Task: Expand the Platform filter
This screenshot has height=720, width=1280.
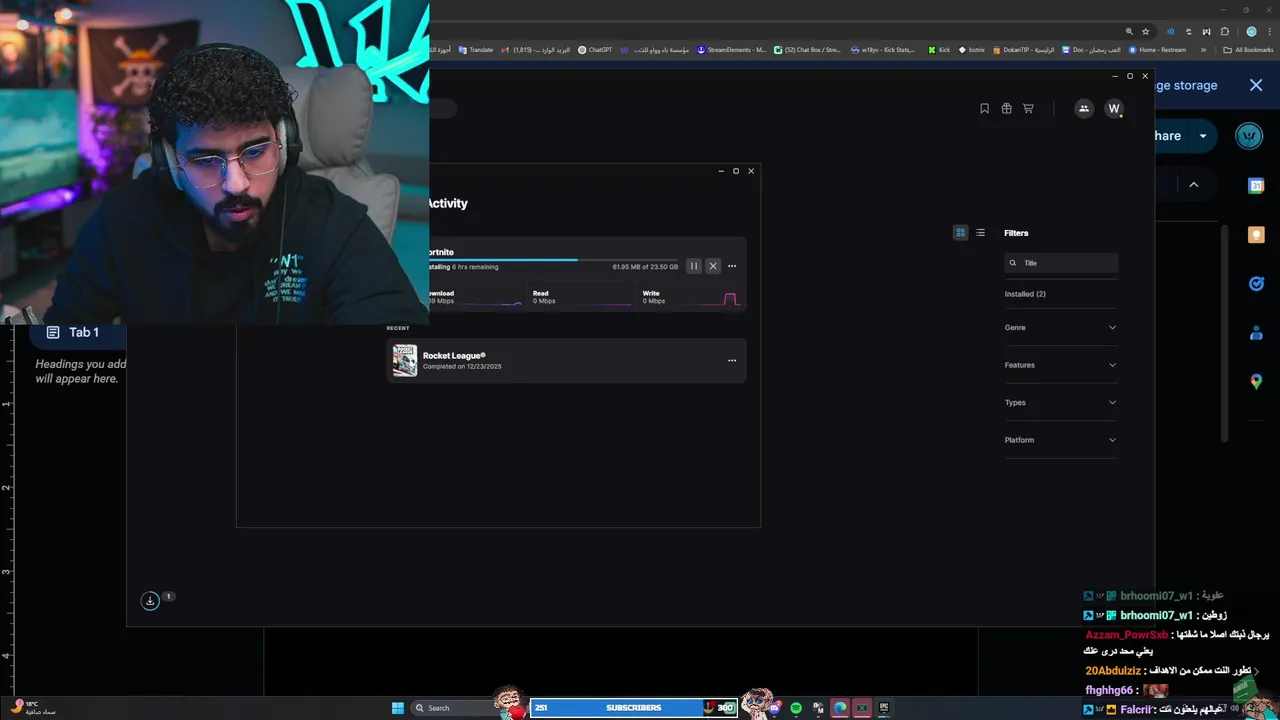Action: pyautogui.click(x=1060, y=440)
